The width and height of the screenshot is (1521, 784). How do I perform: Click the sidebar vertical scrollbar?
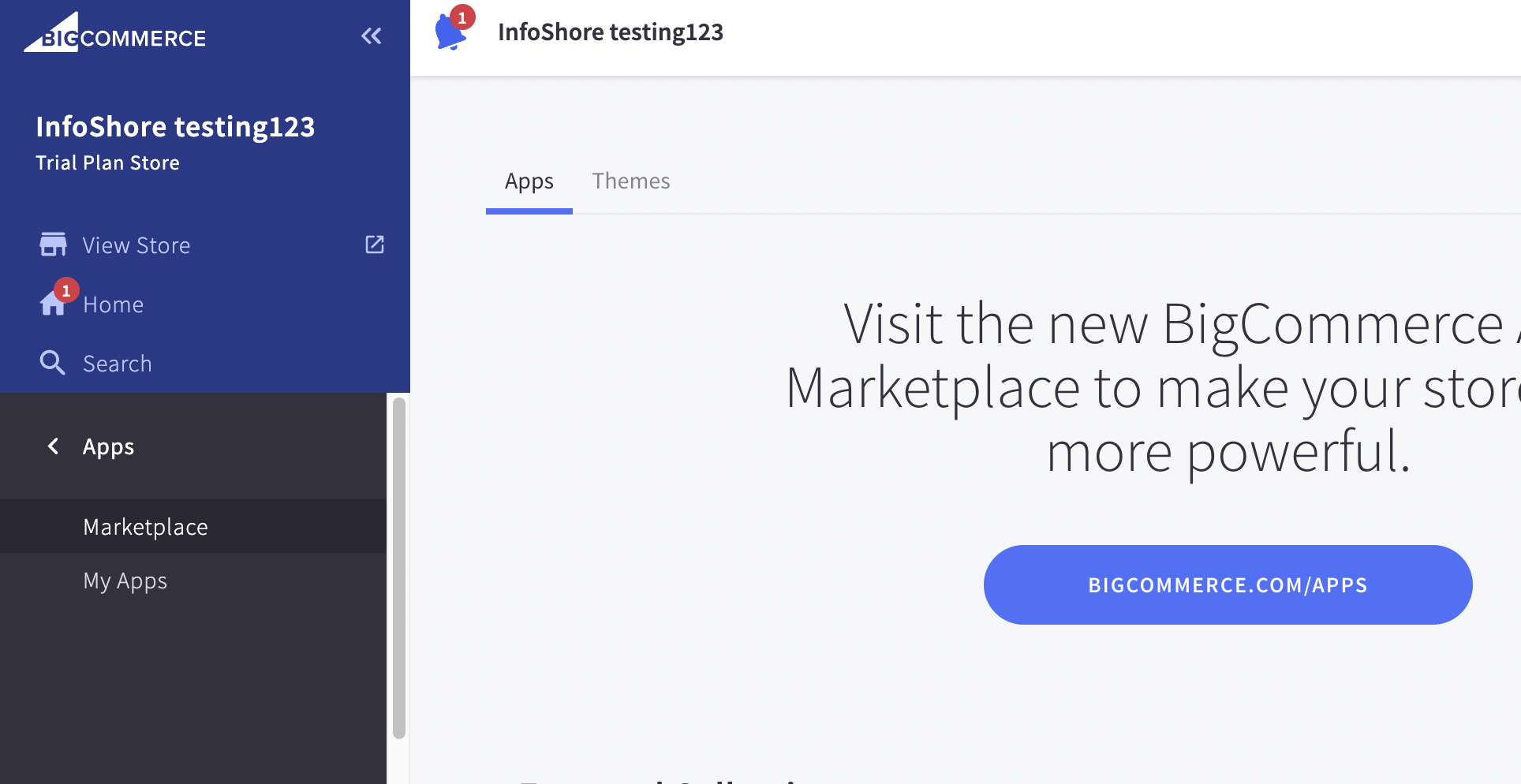pyautogui.click(x=399, y=568)
